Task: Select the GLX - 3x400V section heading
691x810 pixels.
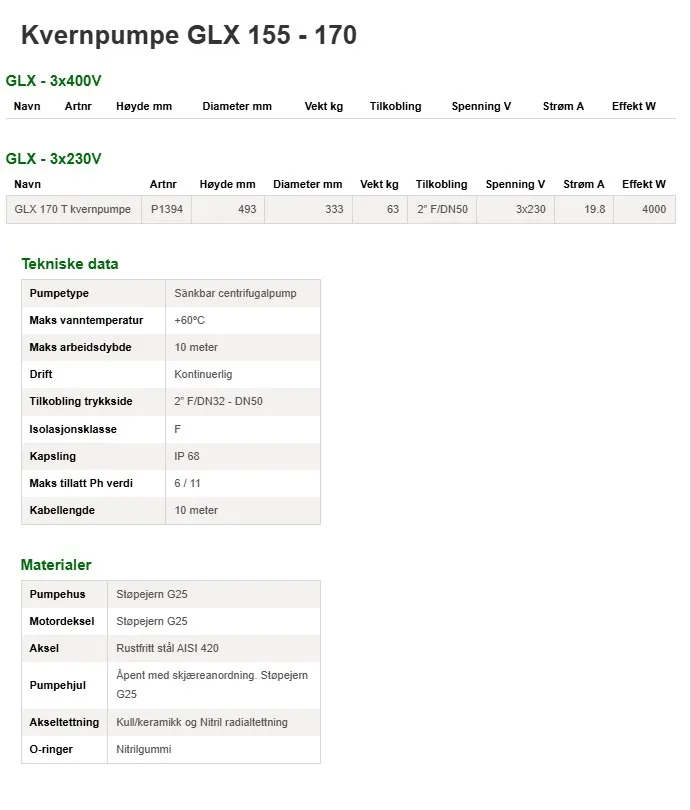Action: pyautogui.click(x=53, y=81)
